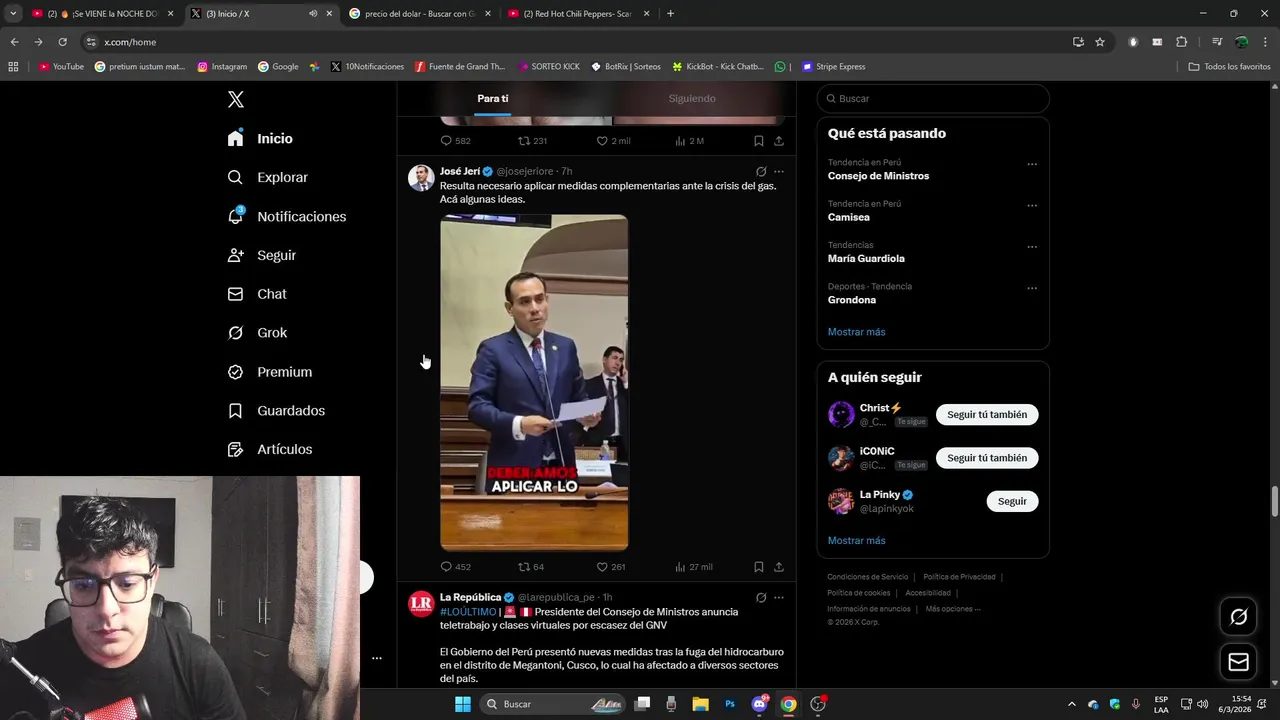Image resolution: width=1280 pixels, height=720 pixels.
Task: Show hidden system tray icons
Action: coord(1071,704)
